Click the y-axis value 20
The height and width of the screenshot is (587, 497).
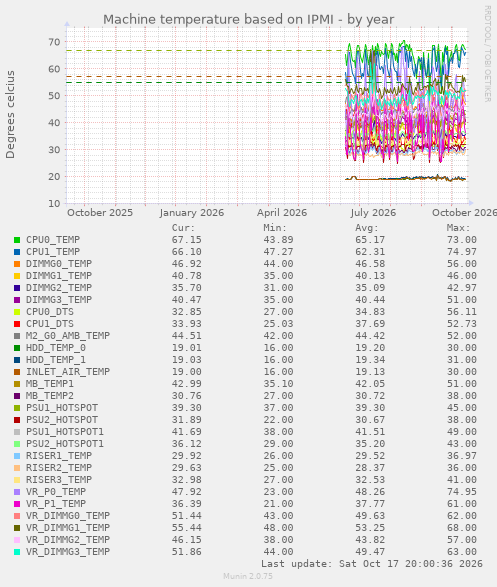pos(54,177)
